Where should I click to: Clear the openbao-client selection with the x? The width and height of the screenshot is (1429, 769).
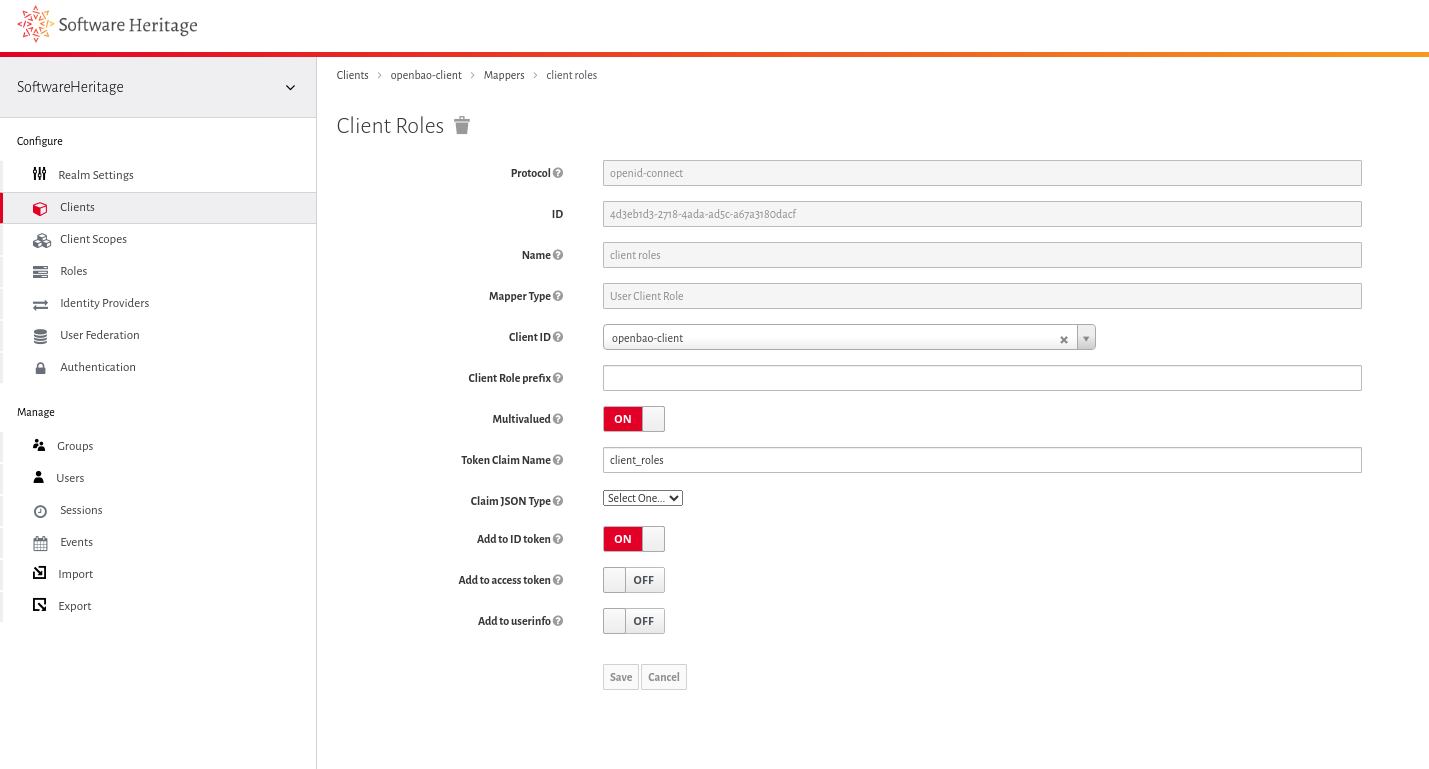1063,339
